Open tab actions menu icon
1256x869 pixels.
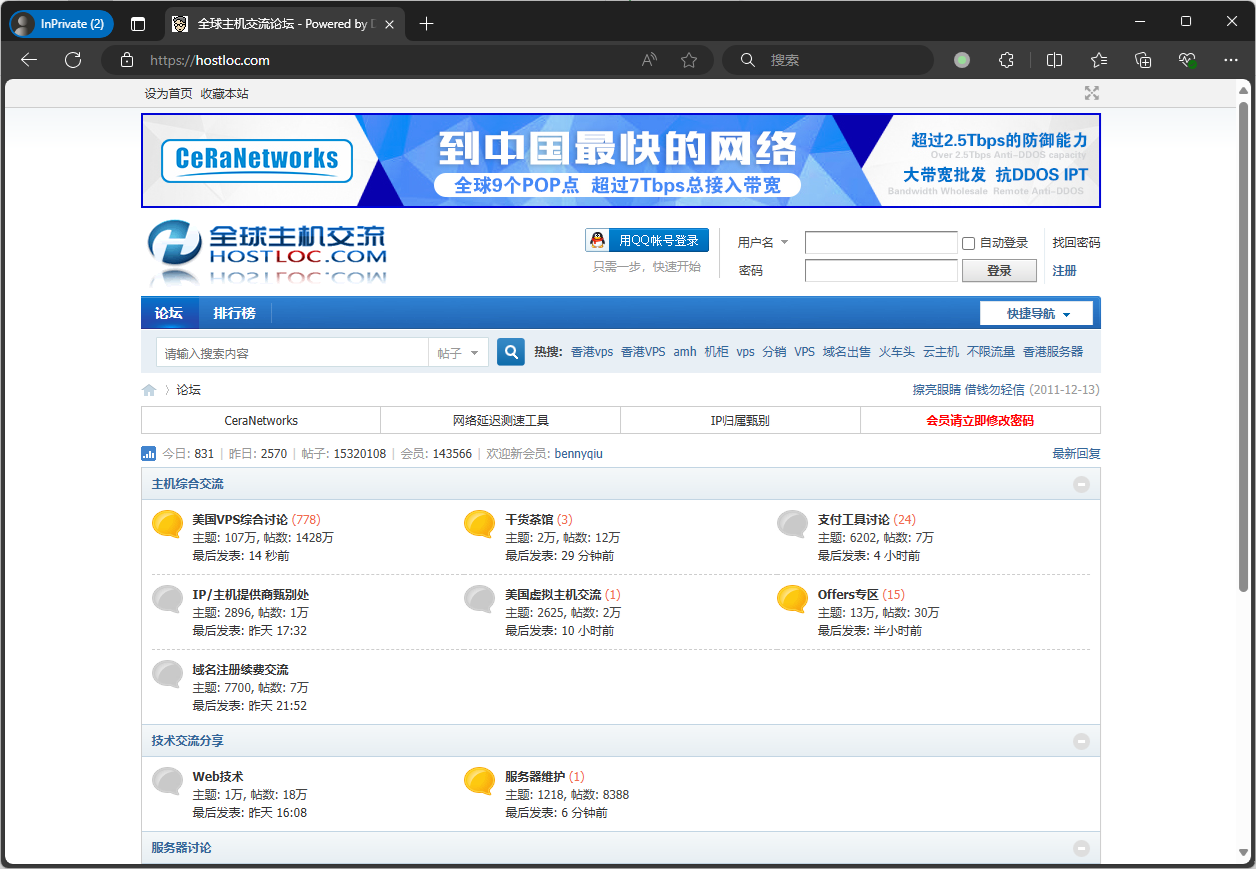click(138, 24)
